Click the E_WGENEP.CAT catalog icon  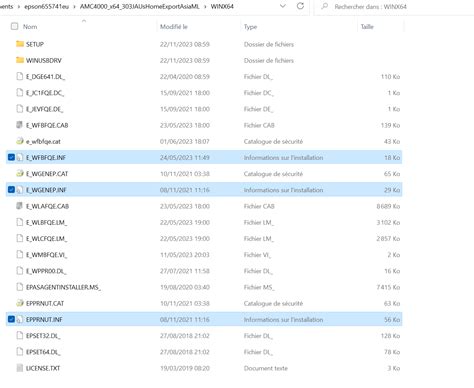point(20,173)
